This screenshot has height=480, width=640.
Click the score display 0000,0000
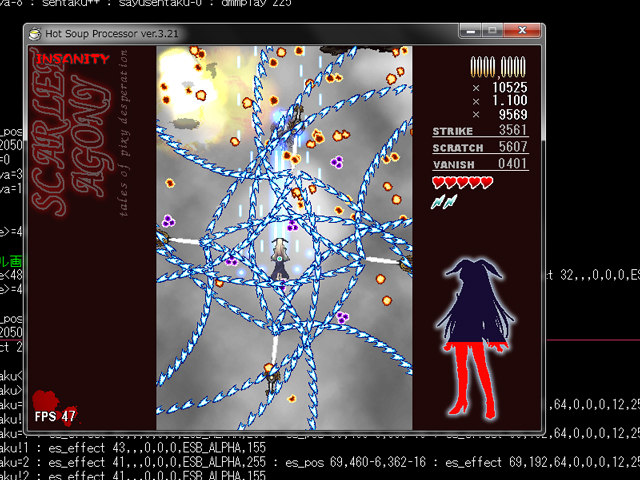pos(498,67)
